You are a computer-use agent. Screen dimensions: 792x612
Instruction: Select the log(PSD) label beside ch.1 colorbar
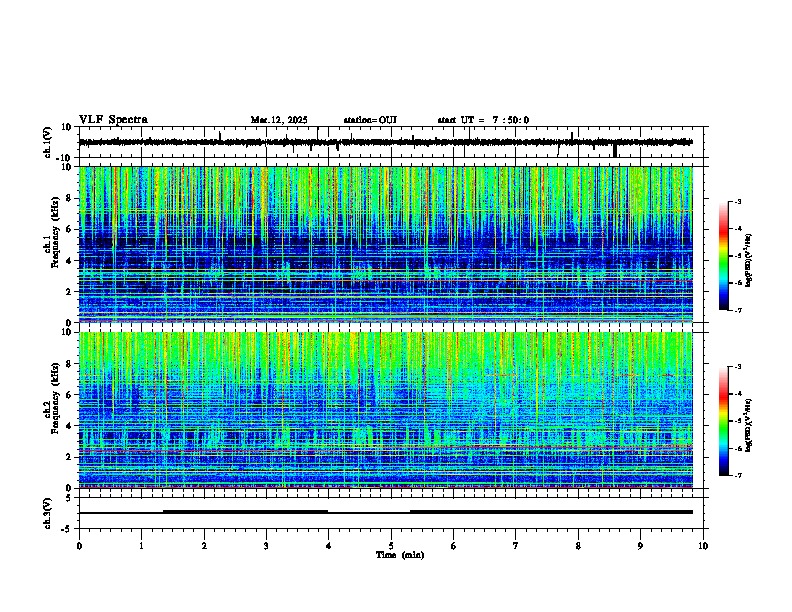[748, 261]
